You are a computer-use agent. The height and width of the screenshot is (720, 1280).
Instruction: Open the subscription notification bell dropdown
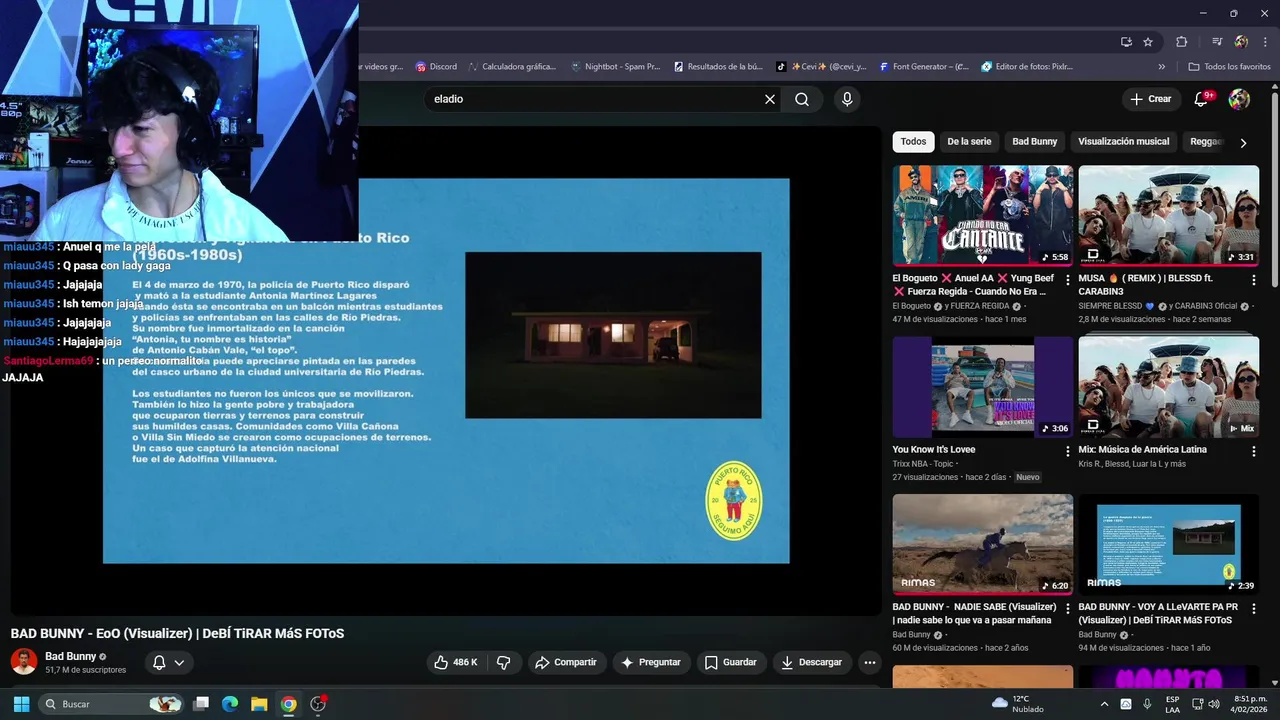tap(168, 662)
